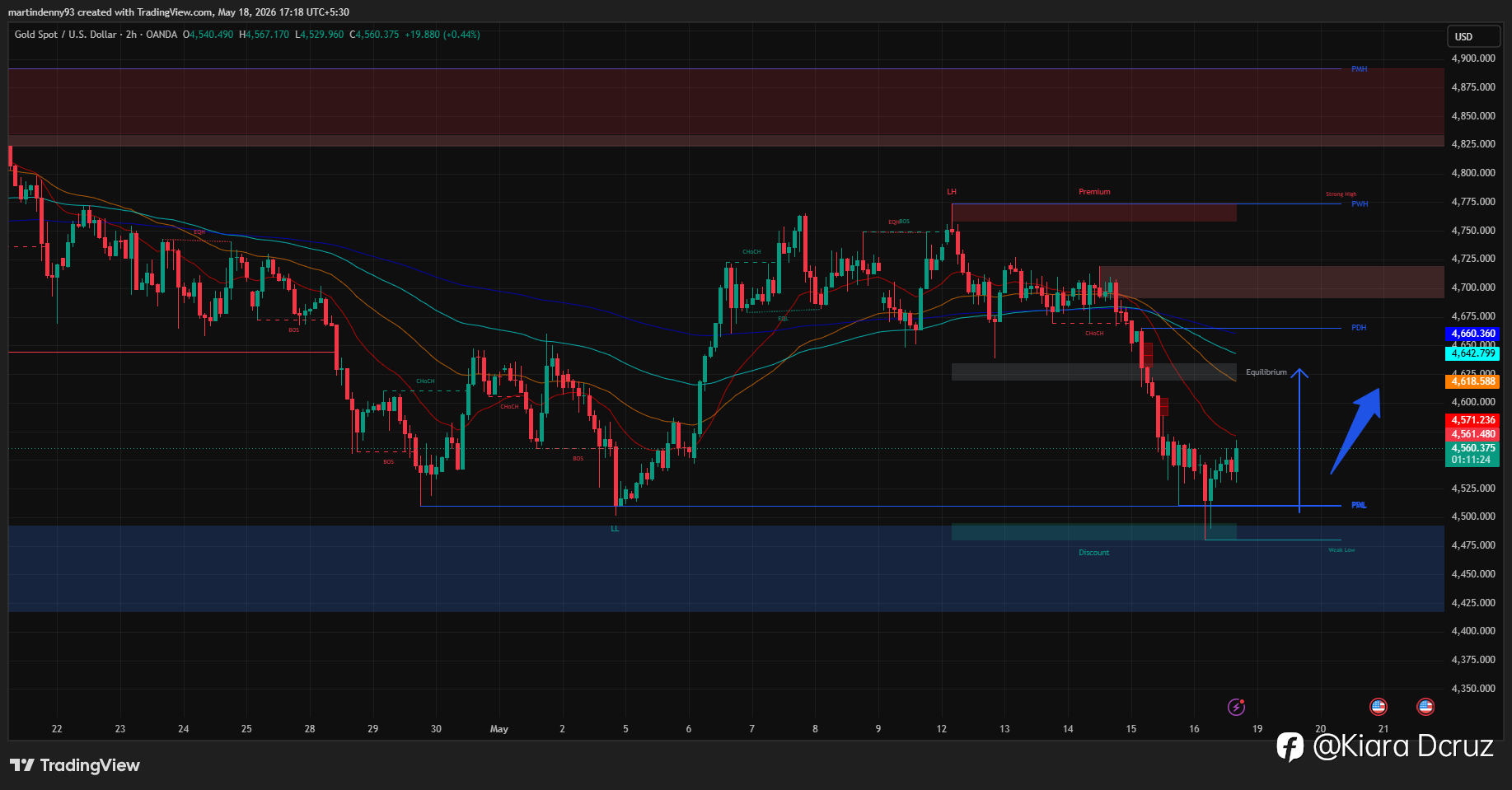Click the current price 4,560.375 countdown label
Screen dimensions: 1512x790
tap(1473, 454)
